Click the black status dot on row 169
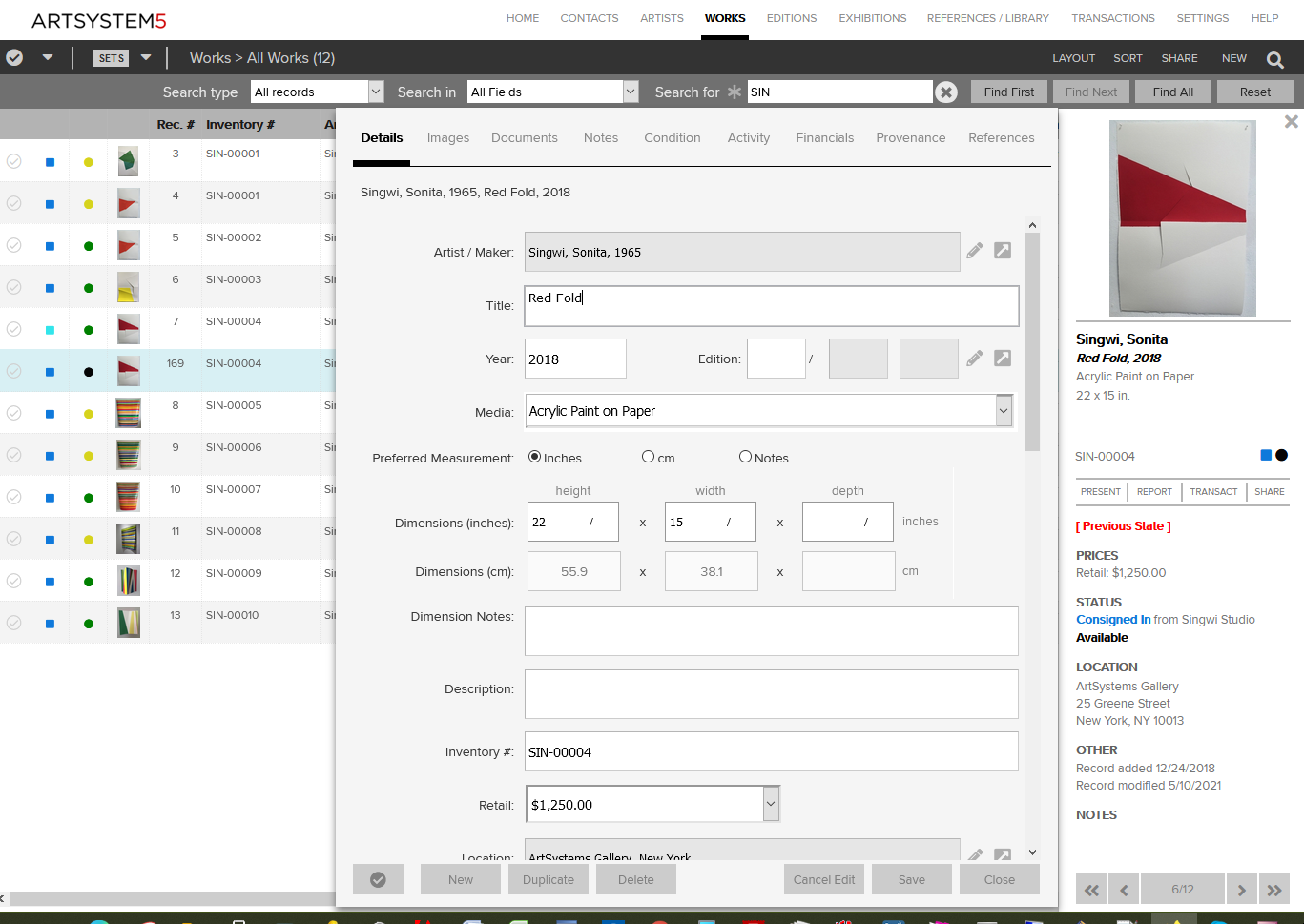 click(89, 372)
